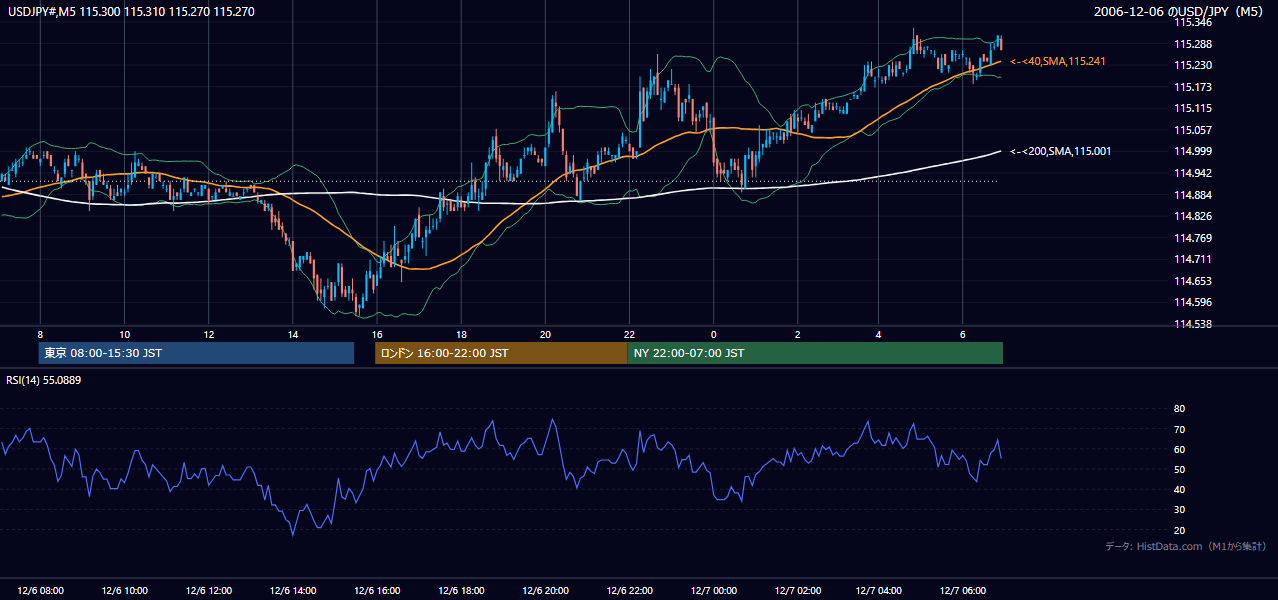Click price axis value 114.711
Viewport: 1278px width, 600px height.
tap(1192, 259)
